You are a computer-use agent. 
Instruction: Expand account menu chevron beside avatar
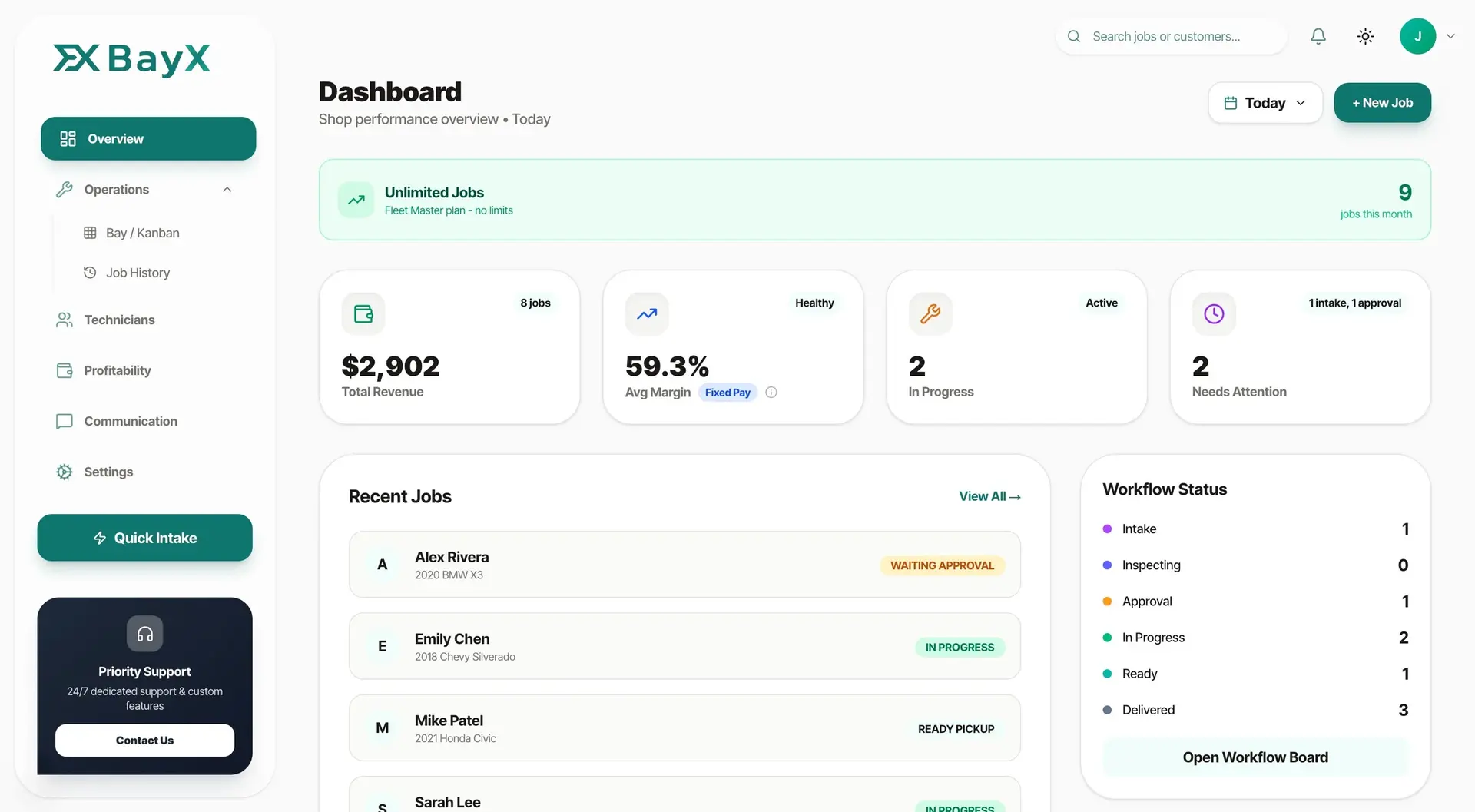(1450, 36)
